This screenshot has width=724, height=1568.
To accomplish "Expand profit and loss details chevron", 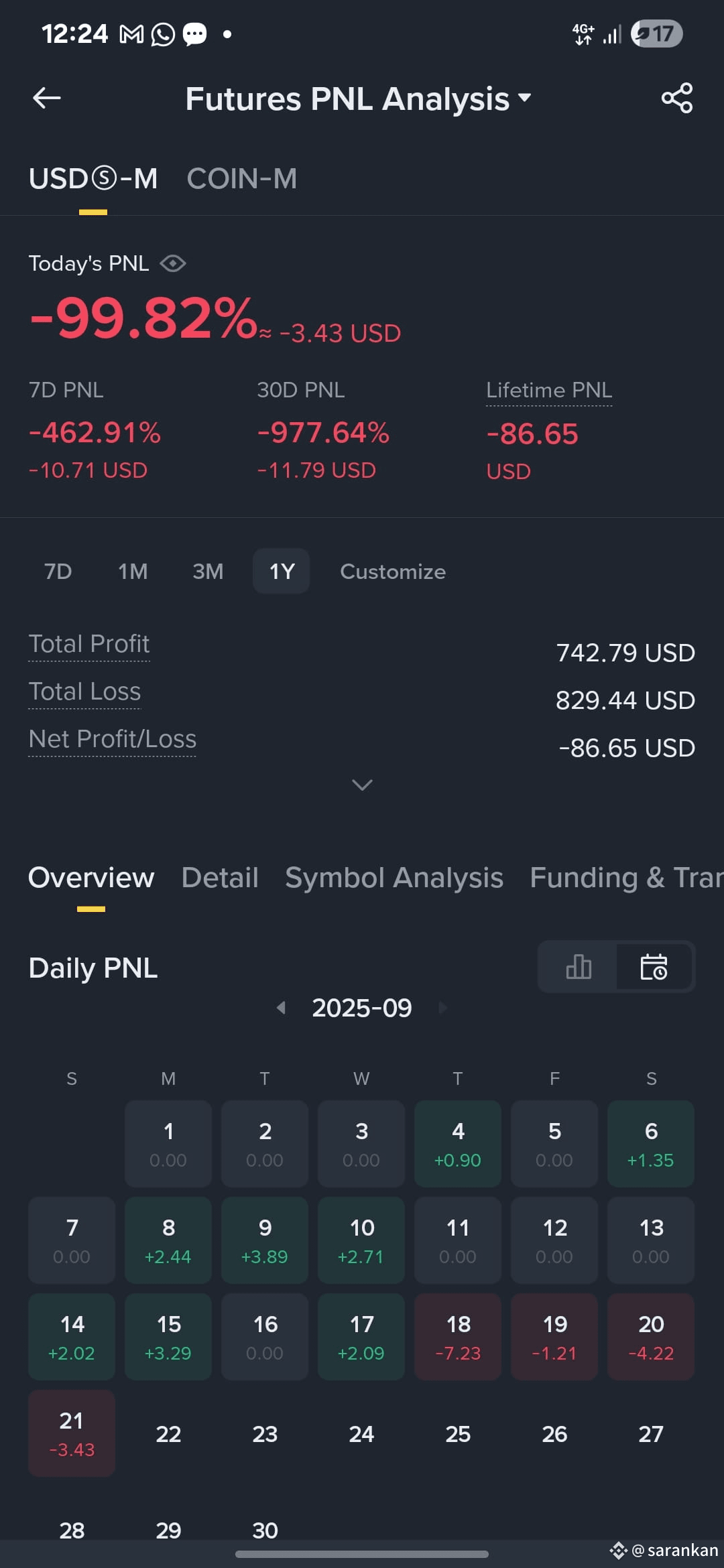I will [x=362, y=785].
